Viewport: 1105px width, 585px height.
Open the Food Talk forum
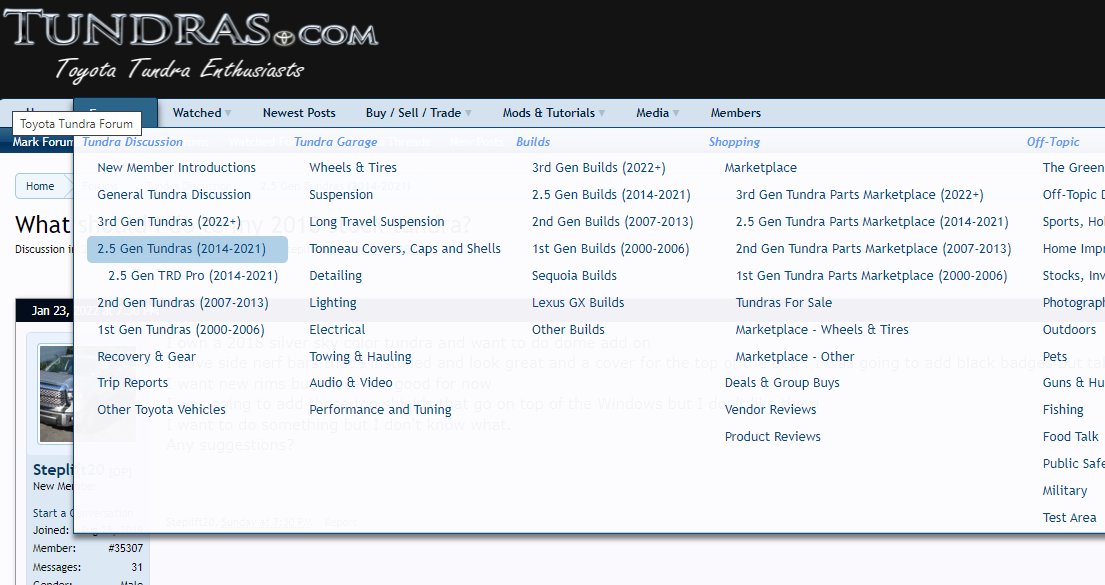pos(1070,436)
